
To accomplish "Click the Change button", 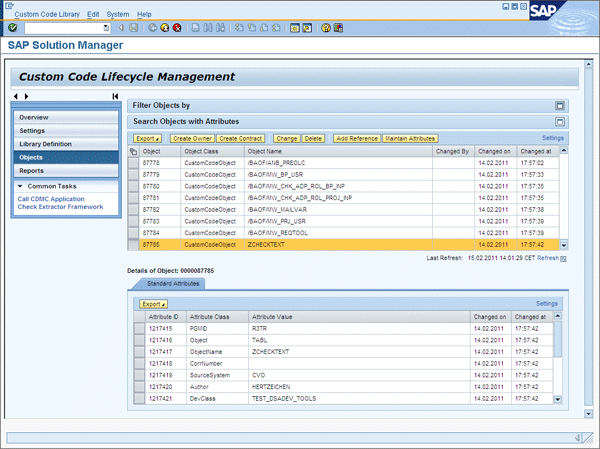I will [287, 139].
